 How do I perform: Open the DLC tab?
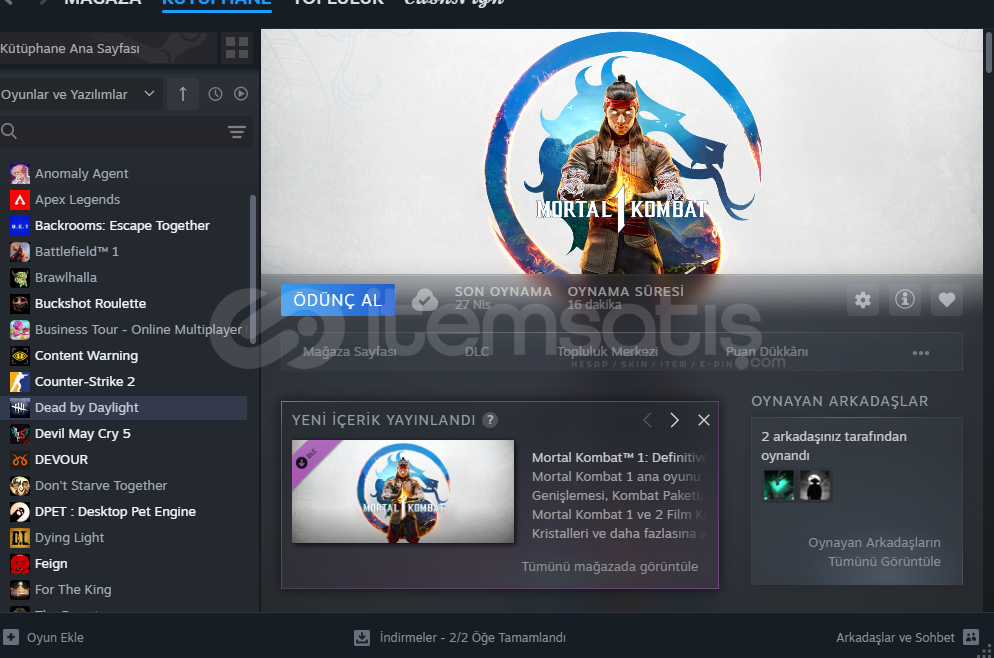(477, 352)
